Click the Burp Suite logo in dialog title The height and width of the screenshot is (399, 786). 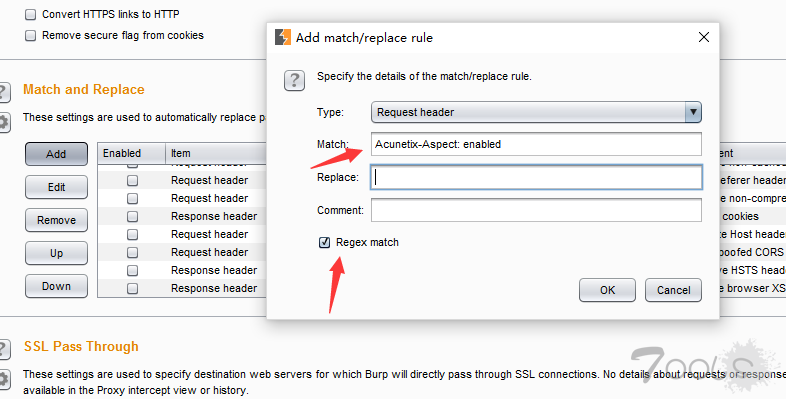[283, 37]
